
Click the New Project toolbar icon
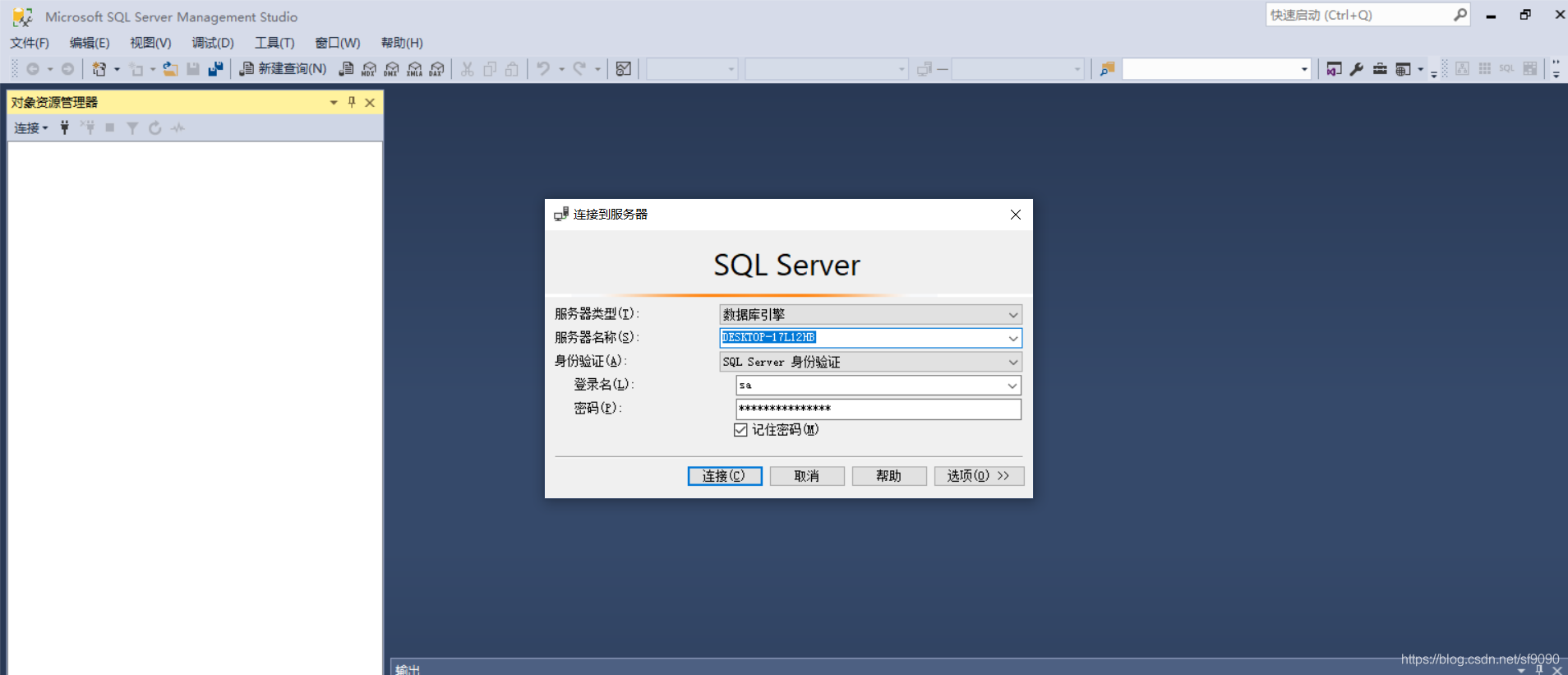coord(99,69)
